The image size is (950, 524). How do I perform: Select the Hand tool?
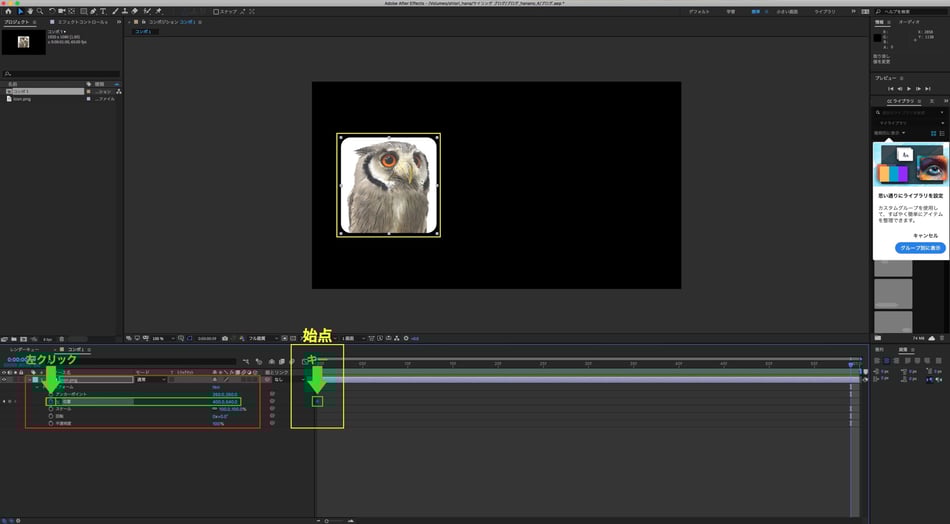pyautogui.click(x=29, y=11)
